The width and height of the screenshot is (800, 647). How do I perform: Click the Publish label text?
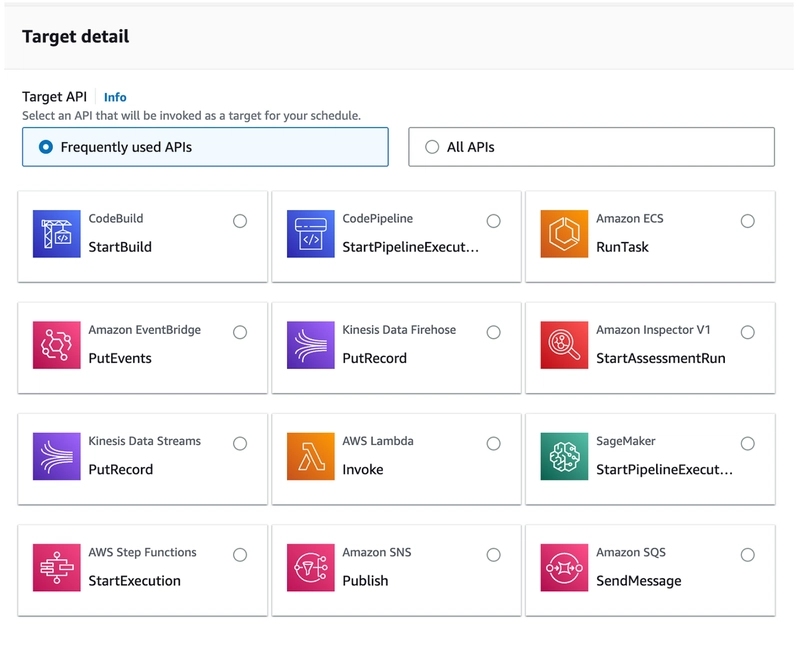point(365,581)
